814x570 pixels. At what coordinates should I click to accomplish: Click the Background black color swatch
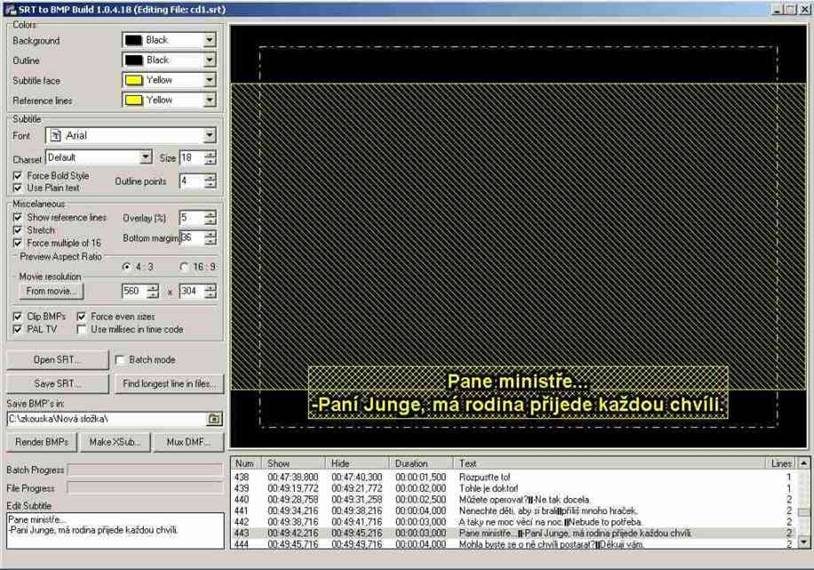point(133,40)
